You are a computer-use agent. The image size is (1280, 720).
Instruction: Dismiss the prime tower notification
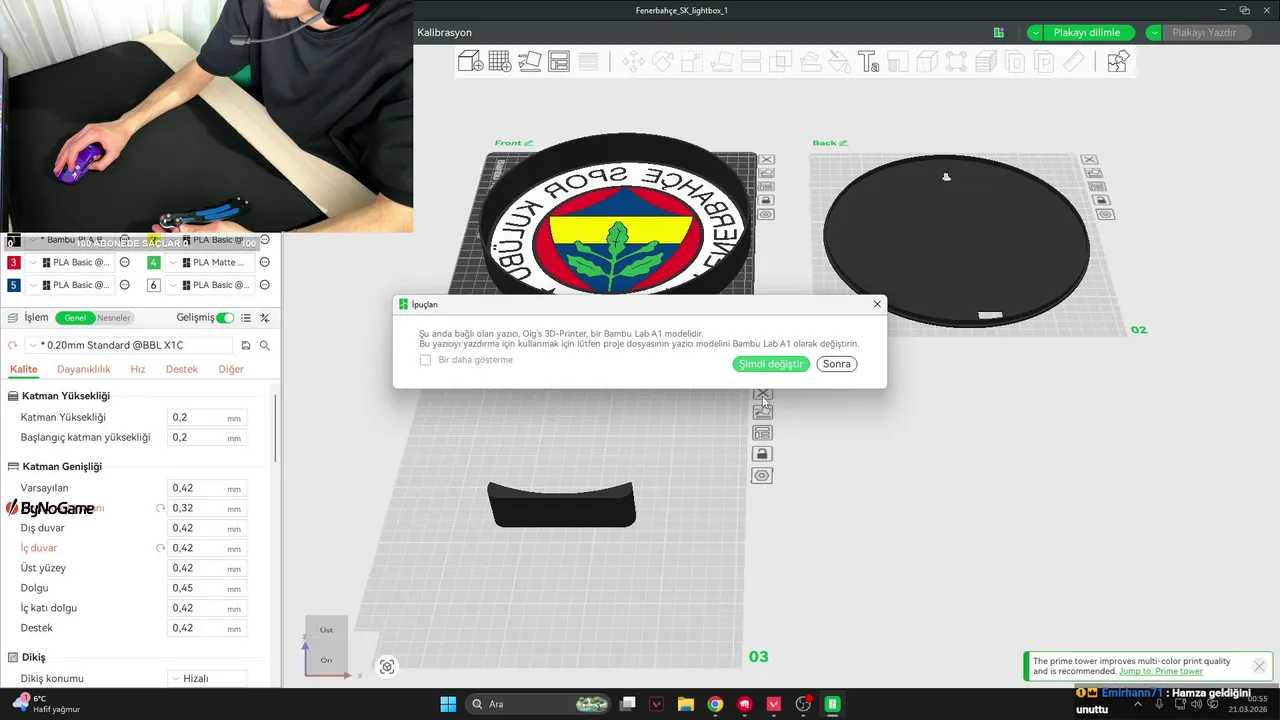(1259, 666)
